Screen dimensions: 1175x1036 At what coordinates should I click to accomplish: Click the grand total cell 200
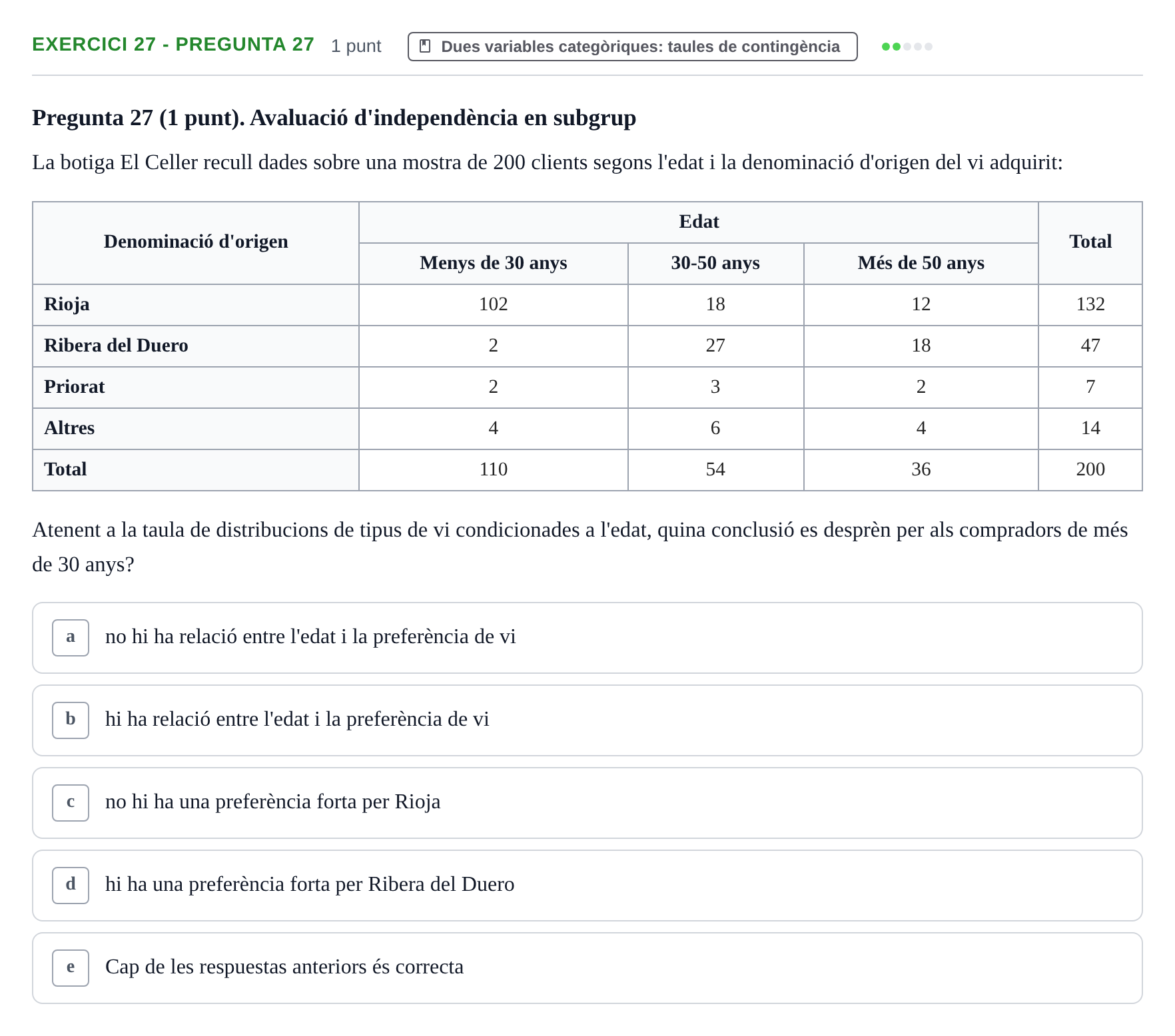[1090, 469]
